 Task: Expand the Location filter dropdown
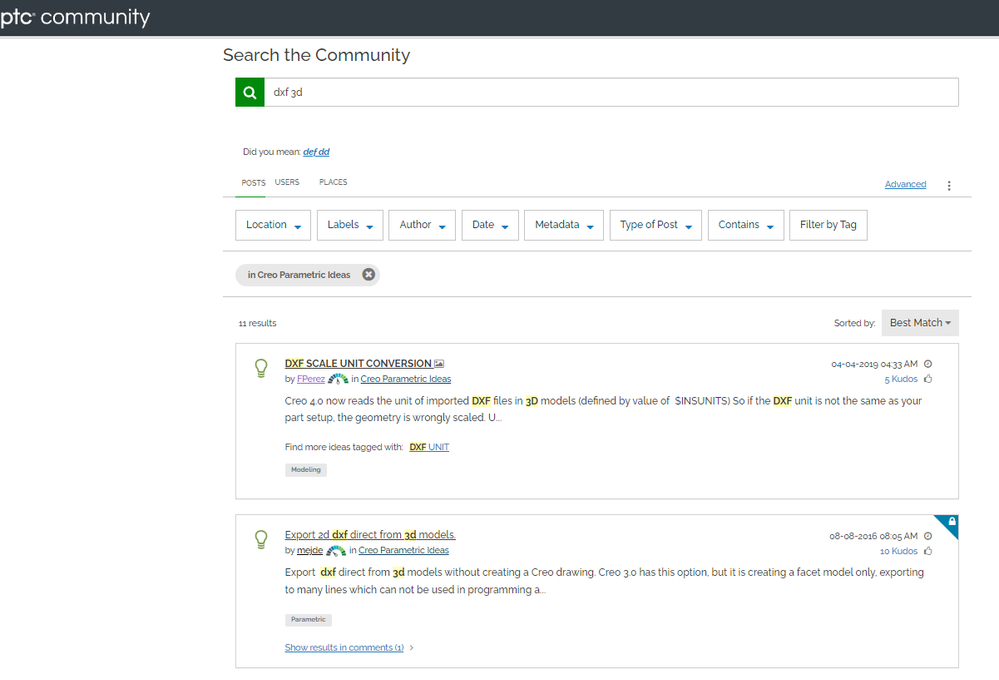(x=273, y=225)
